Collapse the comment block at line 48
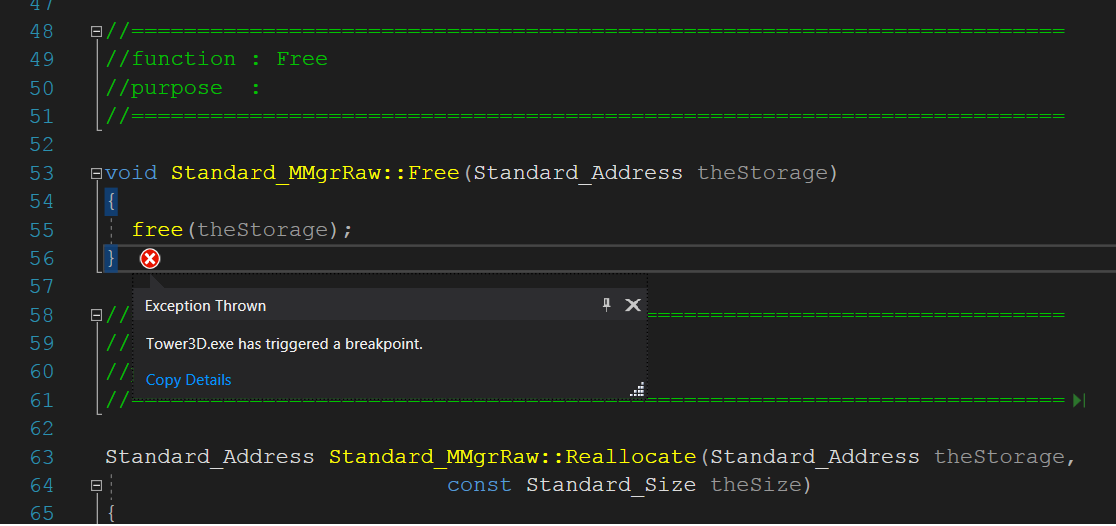The width and height of the screenshot is (1116, 526). tap(96, 31)
